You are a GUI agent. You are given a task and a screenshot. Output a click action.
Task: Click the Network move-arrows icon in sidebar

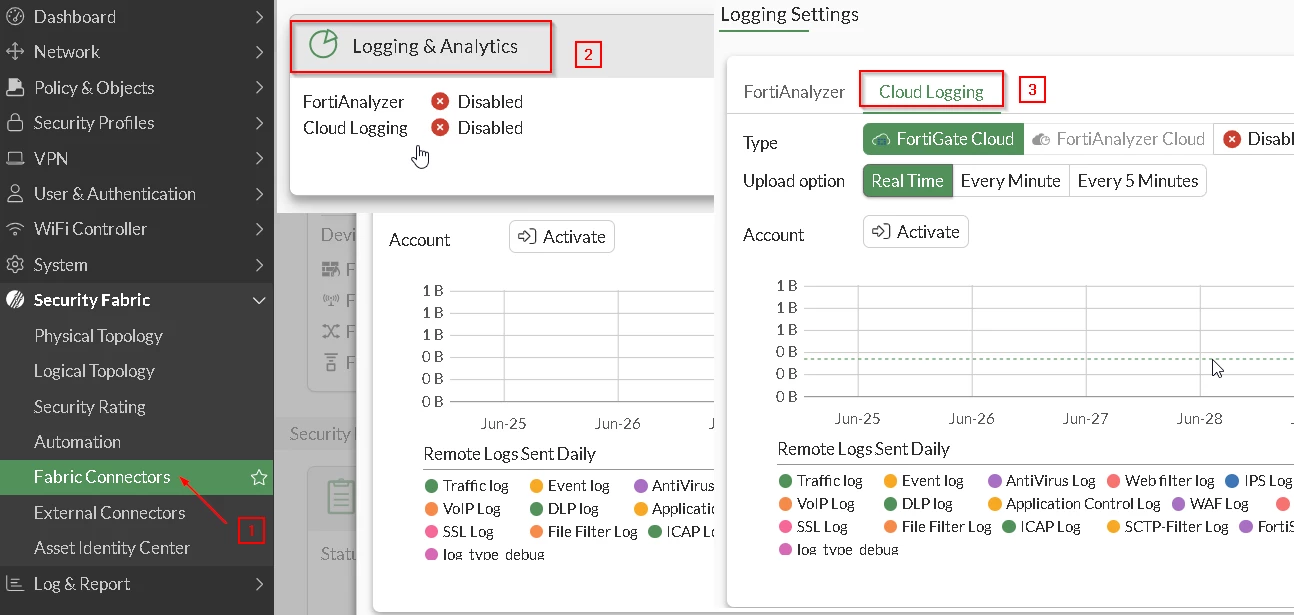pyautogui.click(x=15, y=52)
